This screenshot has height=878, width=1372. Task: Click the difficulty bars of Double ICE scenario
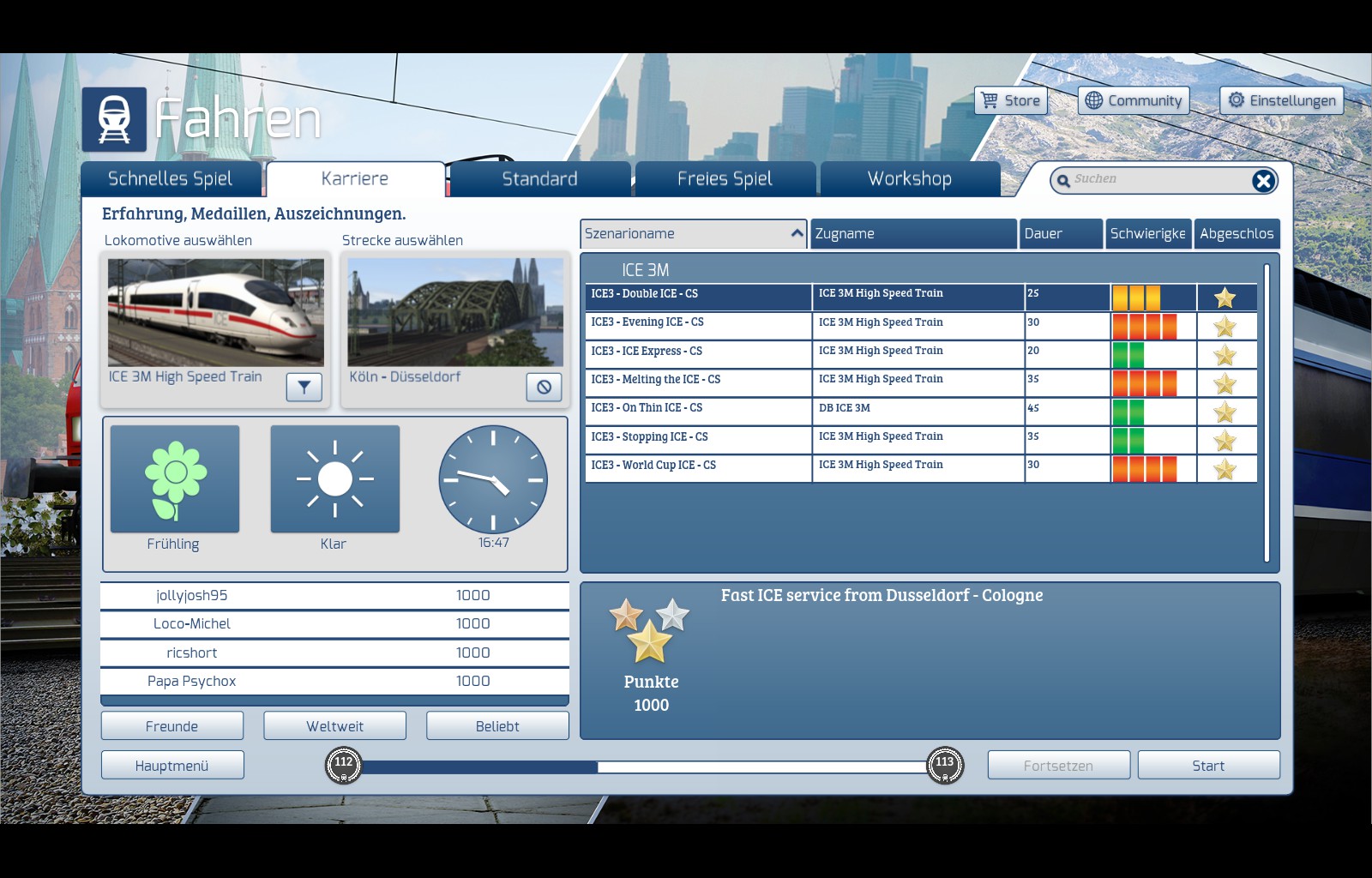click(x=1136, y=298)
